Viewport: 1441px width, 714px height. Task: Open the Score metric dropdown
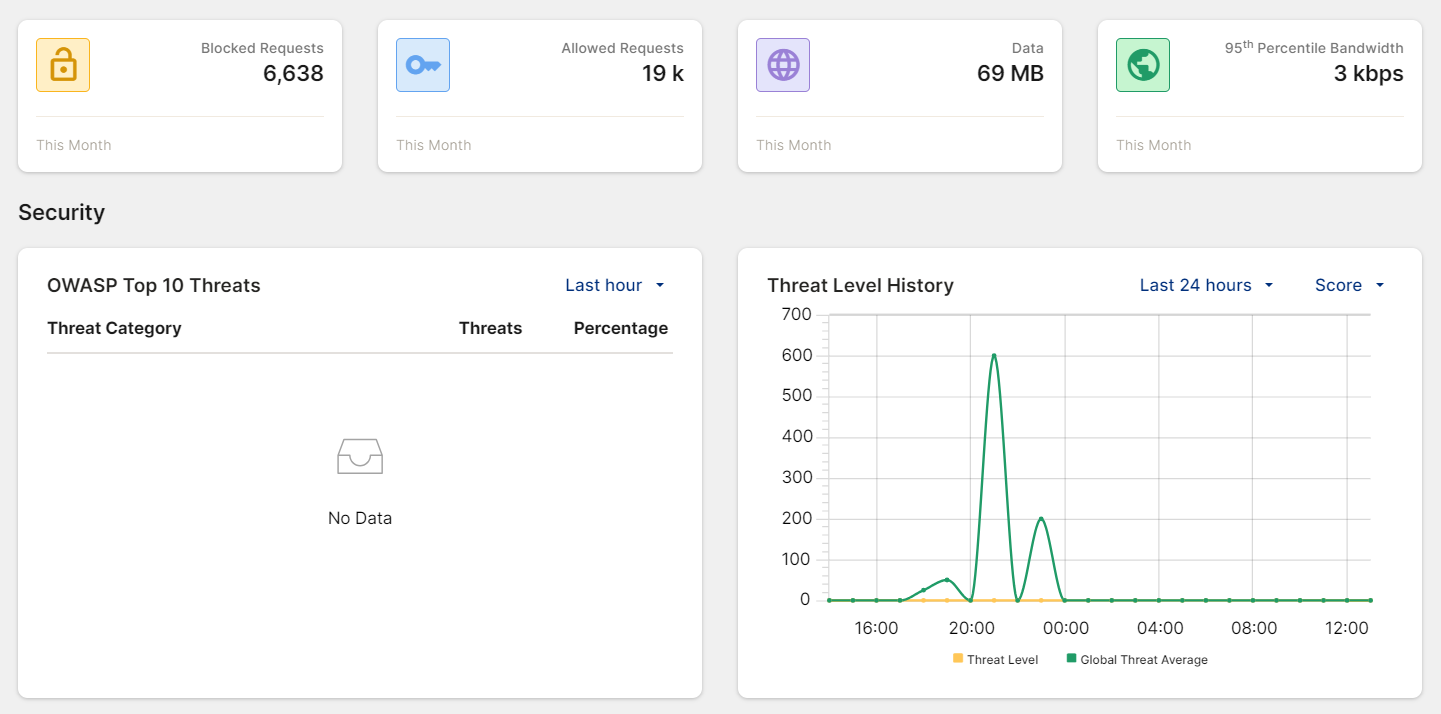coord(1349,285)
